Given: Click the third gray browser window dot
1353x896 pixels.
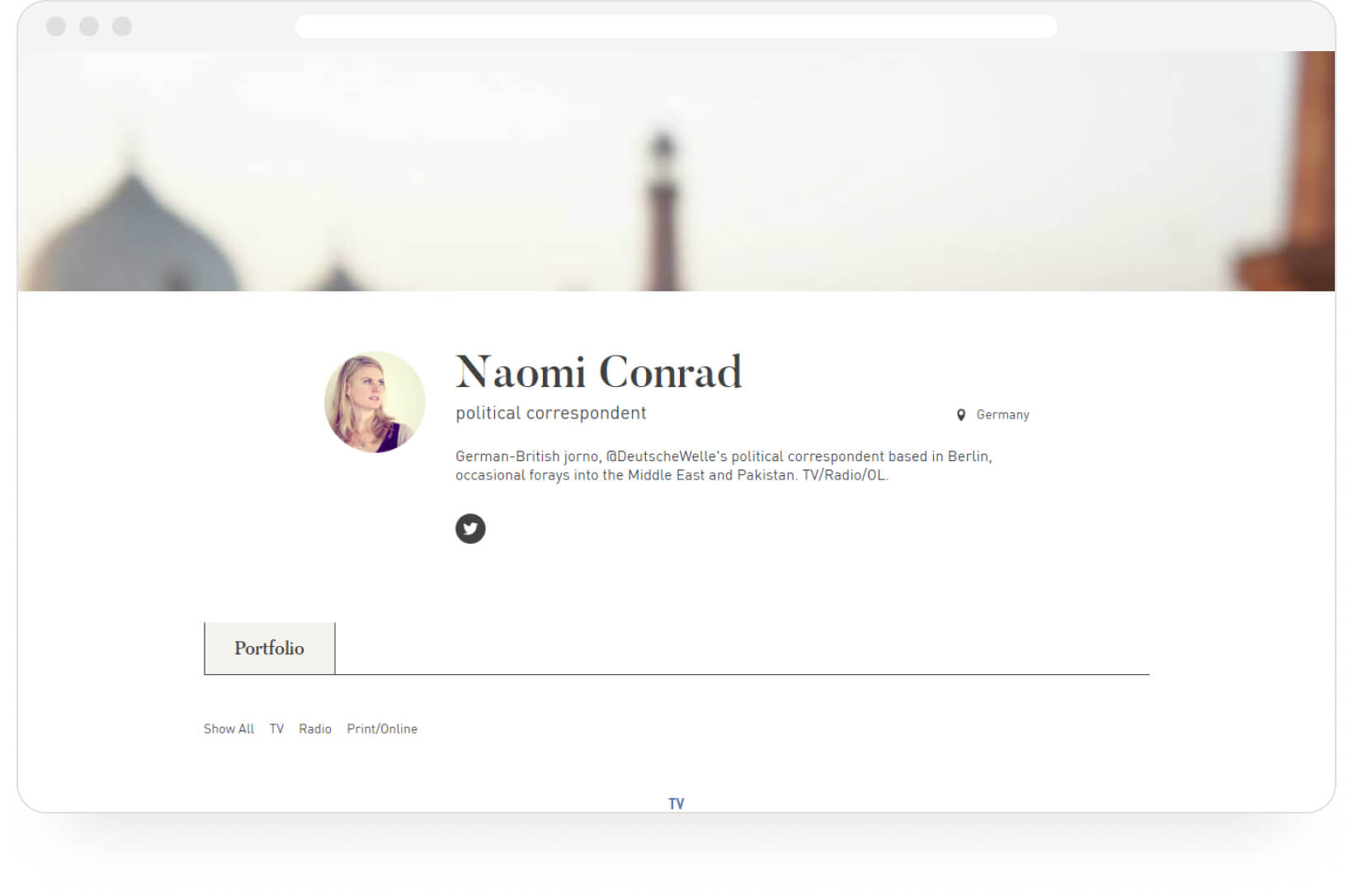Looking at the screenshot, I should click(x=122, y=26).
